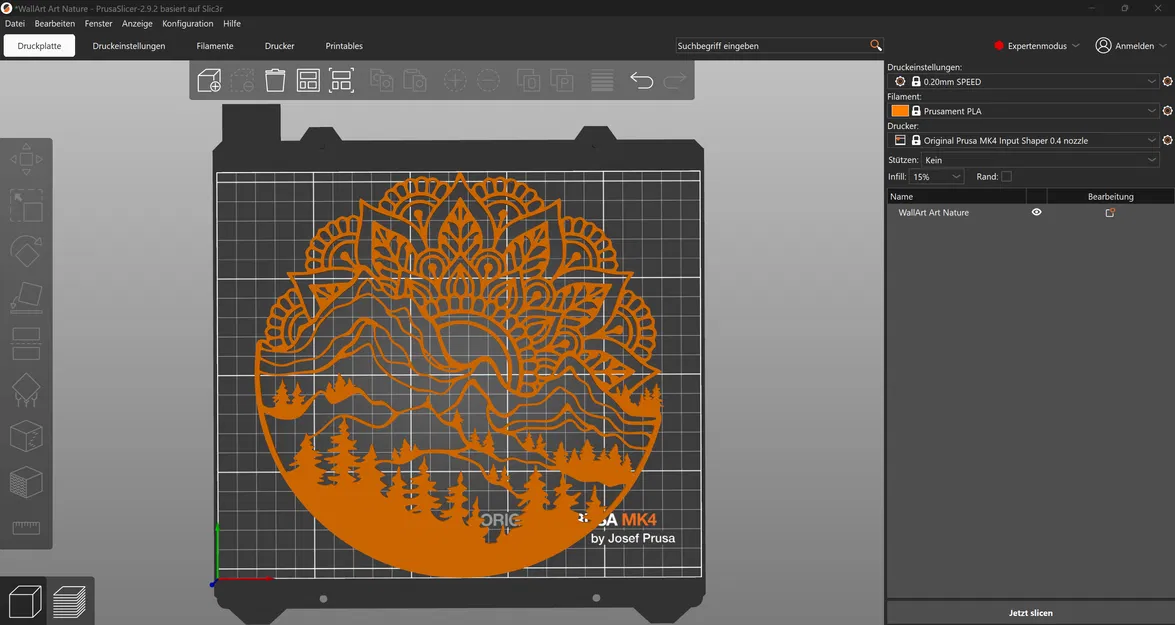Click the Paste toolbar icon
1175x625 pixels.
pyautogui.click(x=414, y=80)
